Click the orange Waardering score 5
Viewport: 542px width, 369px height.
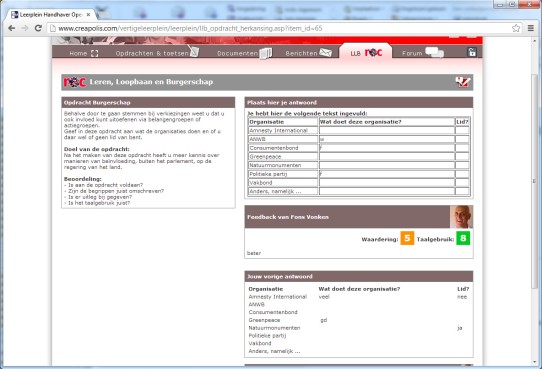(407, 238)
